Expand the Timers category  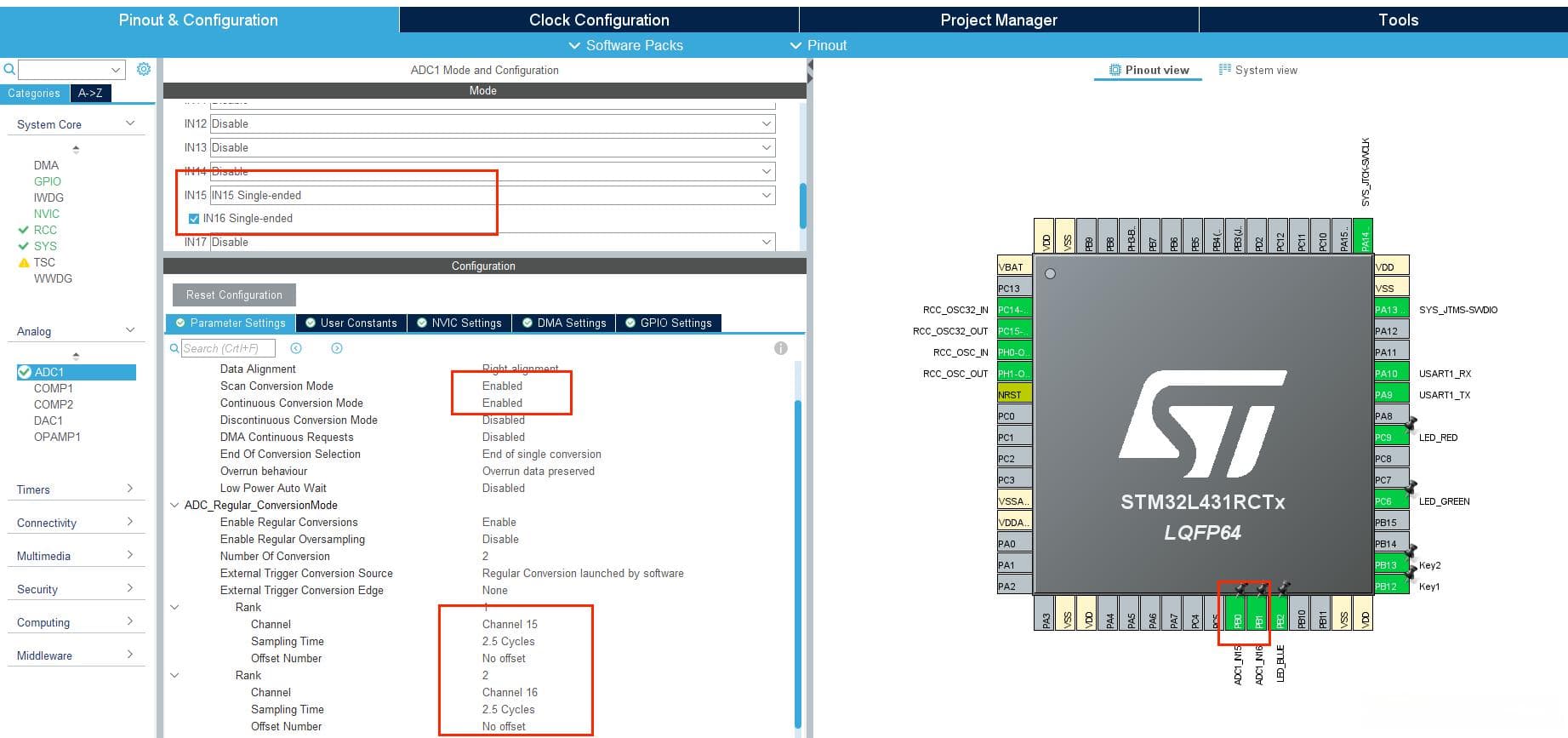coord(130,489)
